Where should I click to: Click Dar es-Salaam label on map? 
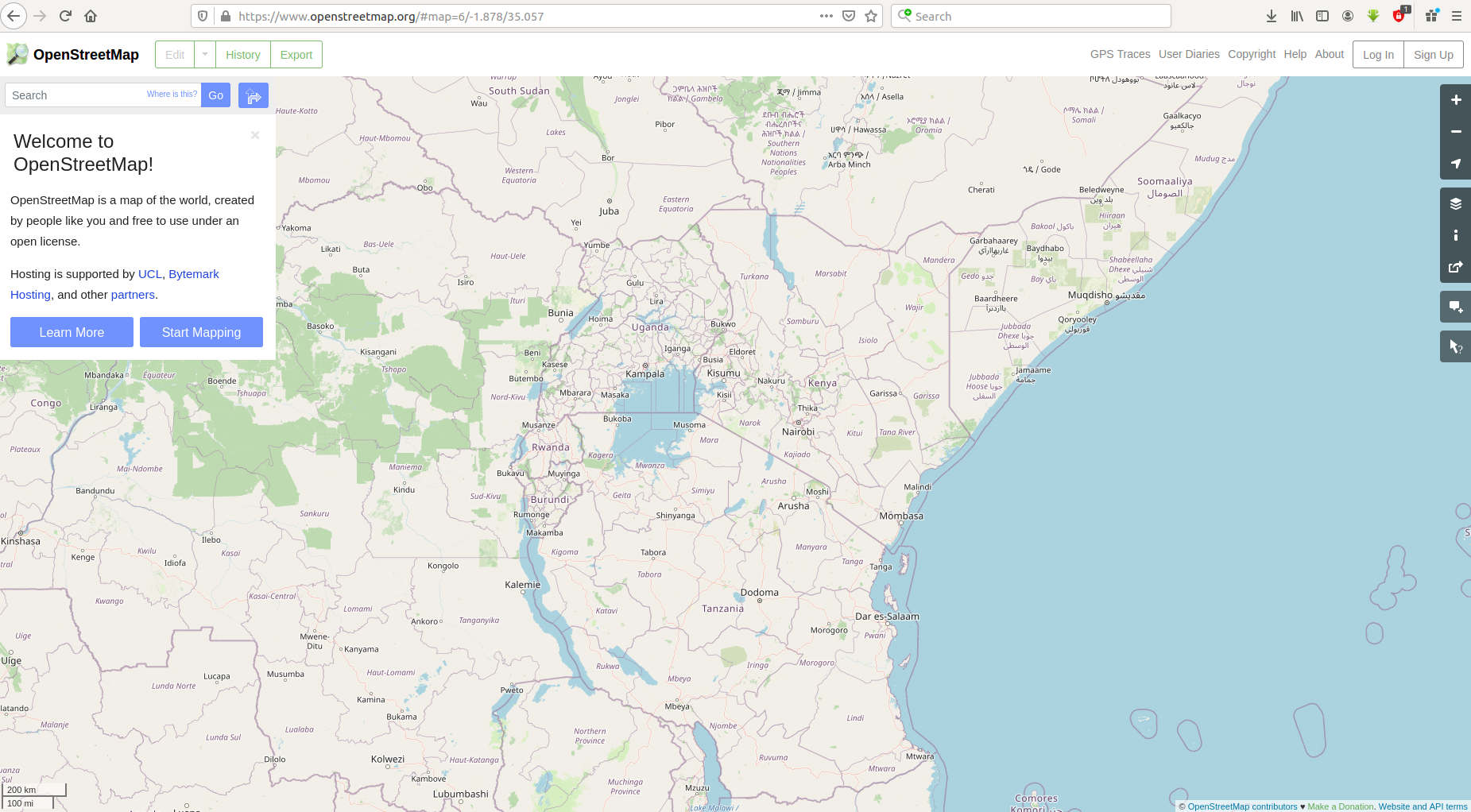tap(887, 617)
